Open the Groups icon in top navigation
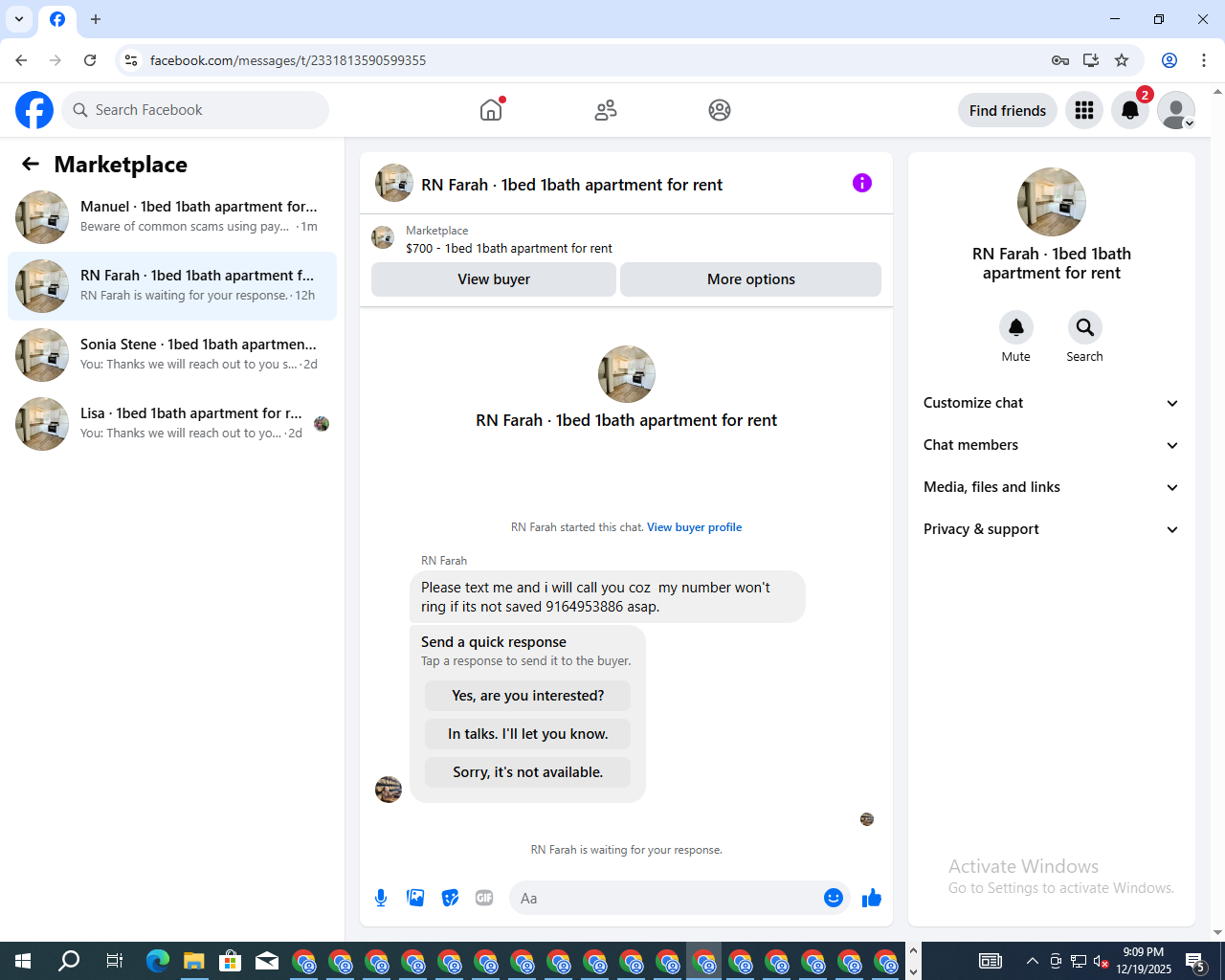Viewport: 1225px width, 980px height. click(720, 110)
